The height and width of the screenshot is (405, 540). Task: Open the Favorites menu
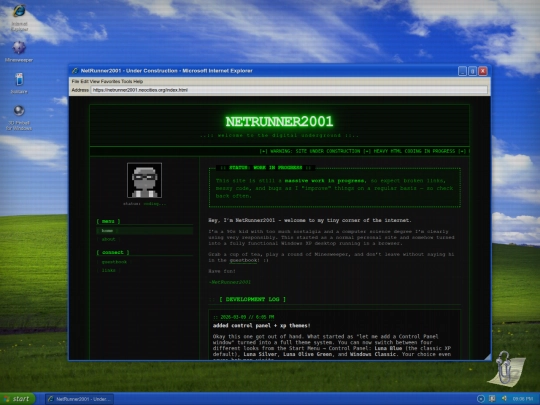coord(111,82)
